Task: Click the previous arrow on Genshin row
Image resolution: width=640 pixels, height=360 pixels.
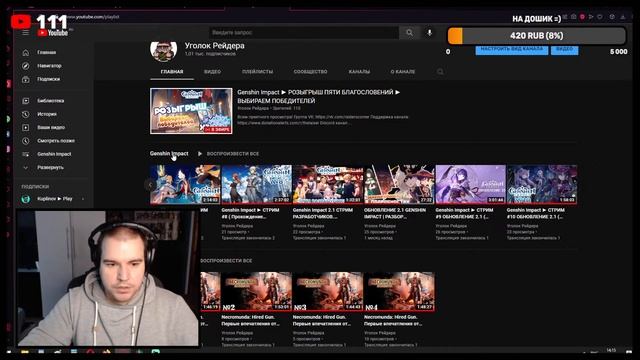Action: point(150,184)
